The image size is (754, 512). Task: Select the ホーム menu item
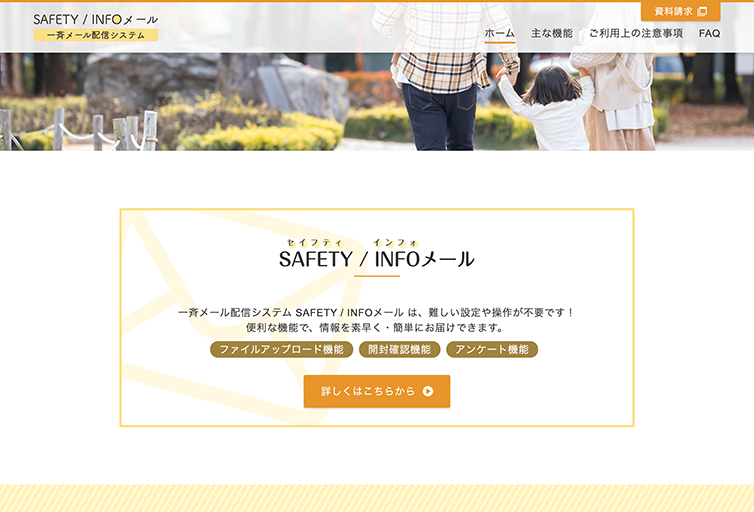[500, 33]
